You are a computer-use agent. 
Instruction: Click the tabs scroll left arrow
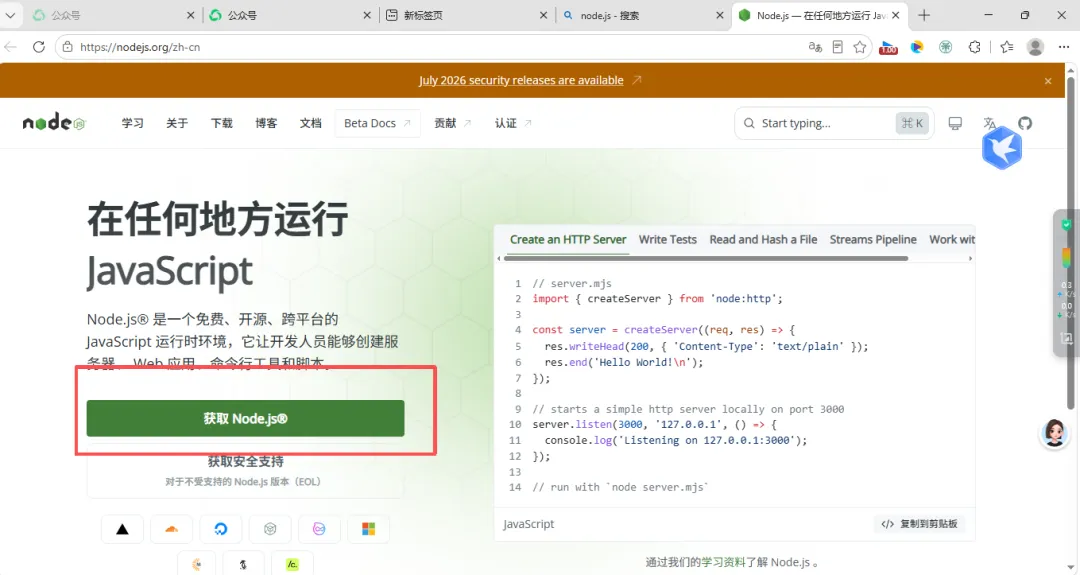pyautogui.click(x=499, y=258)
